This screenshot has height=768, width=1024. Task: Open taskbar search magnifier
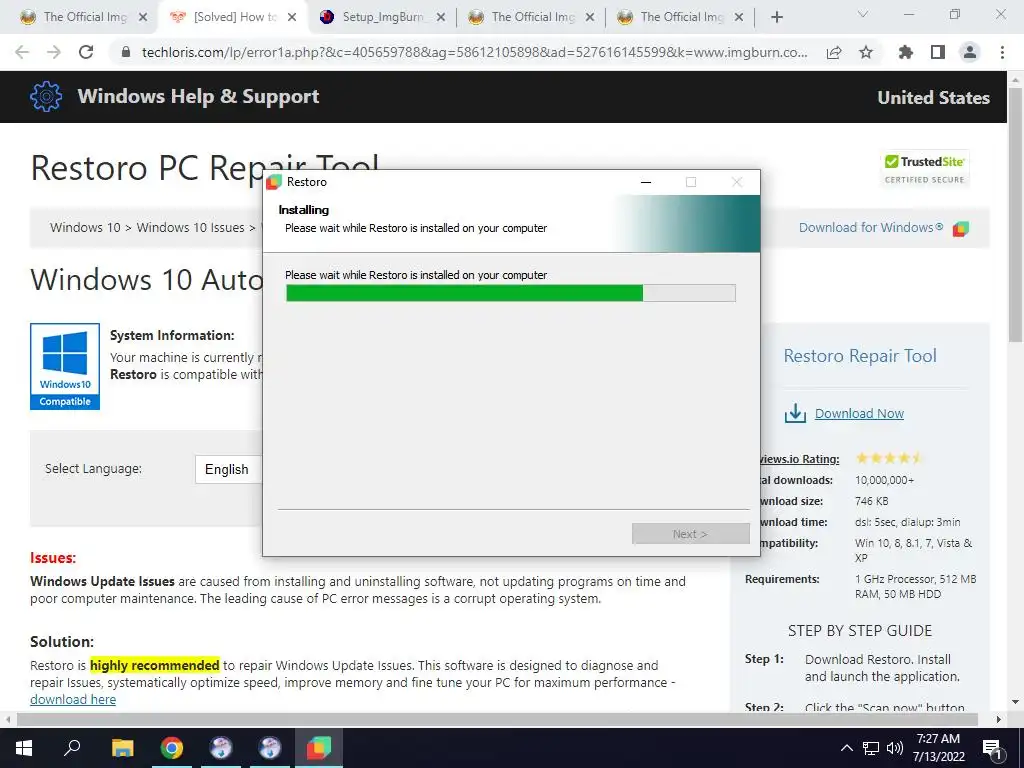click(x=72, y=748)
